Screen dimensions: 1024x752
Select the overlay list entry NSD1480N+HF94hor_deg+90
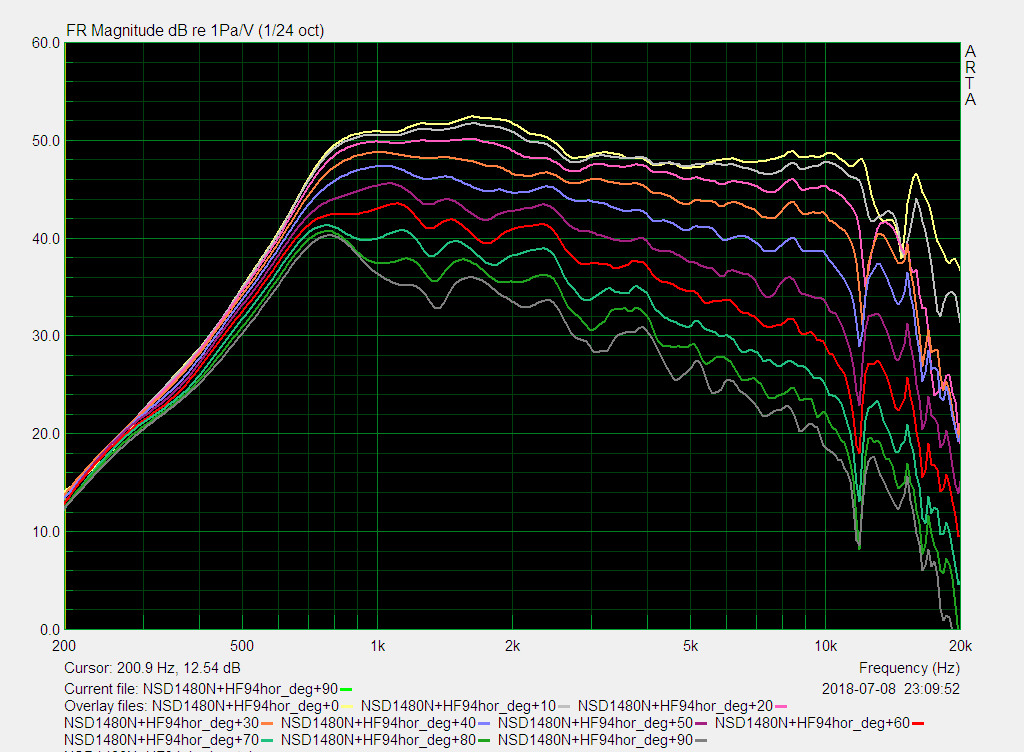click(595, 740)
